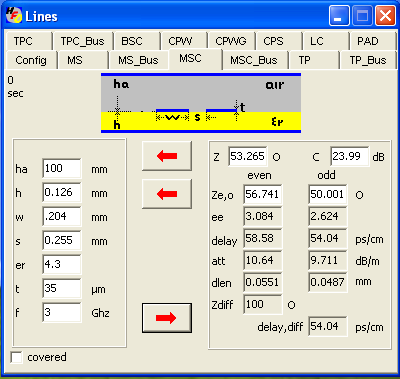Toggle the covered checkbox

(x=16, y=357)
